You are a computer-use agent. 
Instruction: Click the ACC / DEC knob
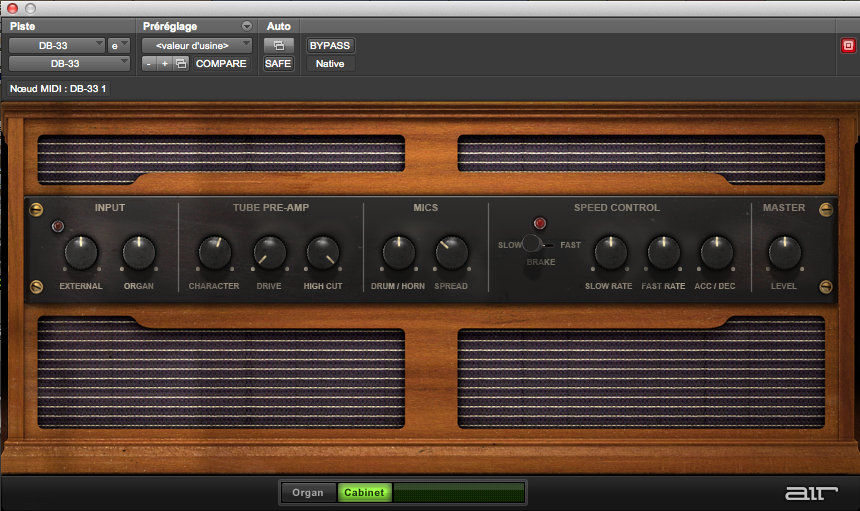tap(716, 253)
